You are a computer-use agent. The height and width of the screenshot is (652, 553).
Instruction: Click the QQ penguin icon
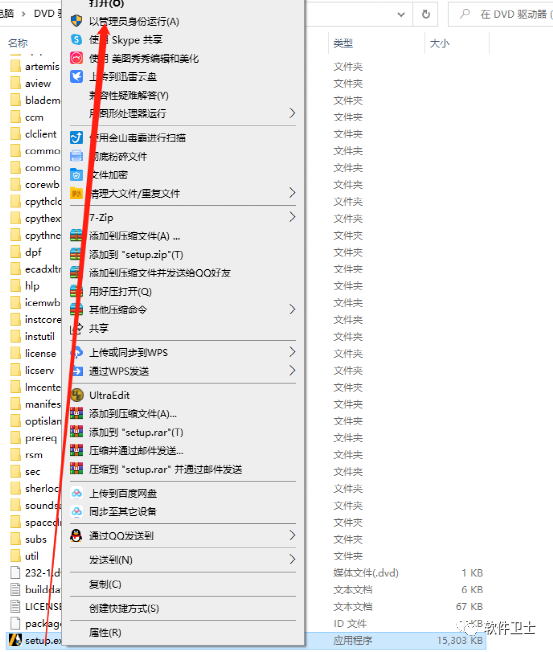coord(77,536)
